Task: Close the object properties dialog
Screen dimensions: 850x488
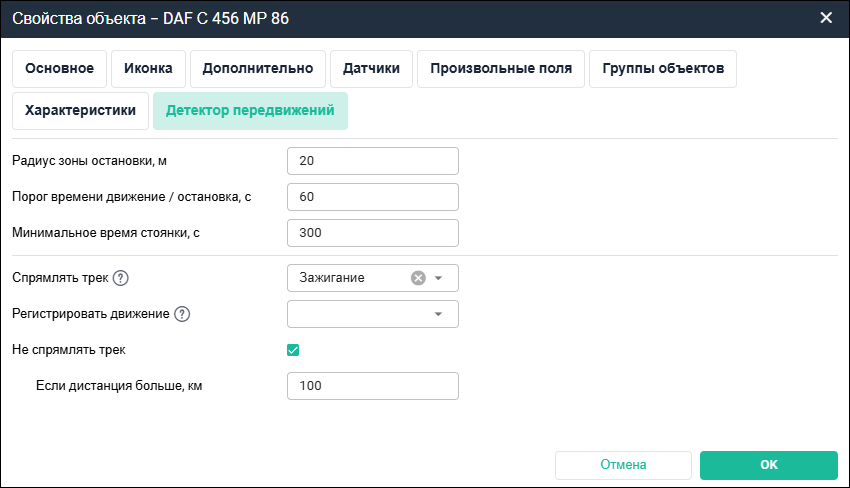Action: [826, 18]
